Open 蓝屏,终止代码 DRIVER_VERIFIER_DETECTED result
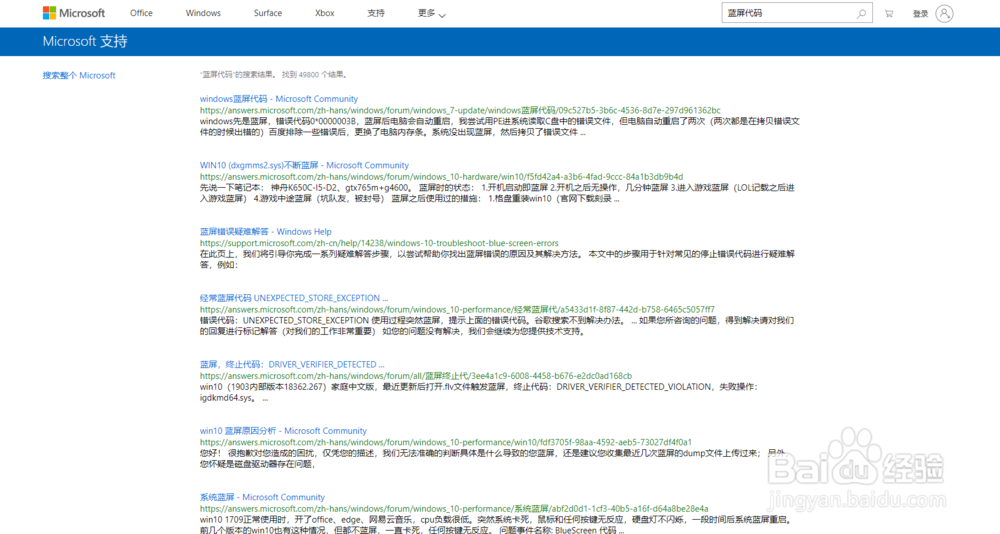Image resolution: width=1000 pixels, height=534 pixels. 292,364
